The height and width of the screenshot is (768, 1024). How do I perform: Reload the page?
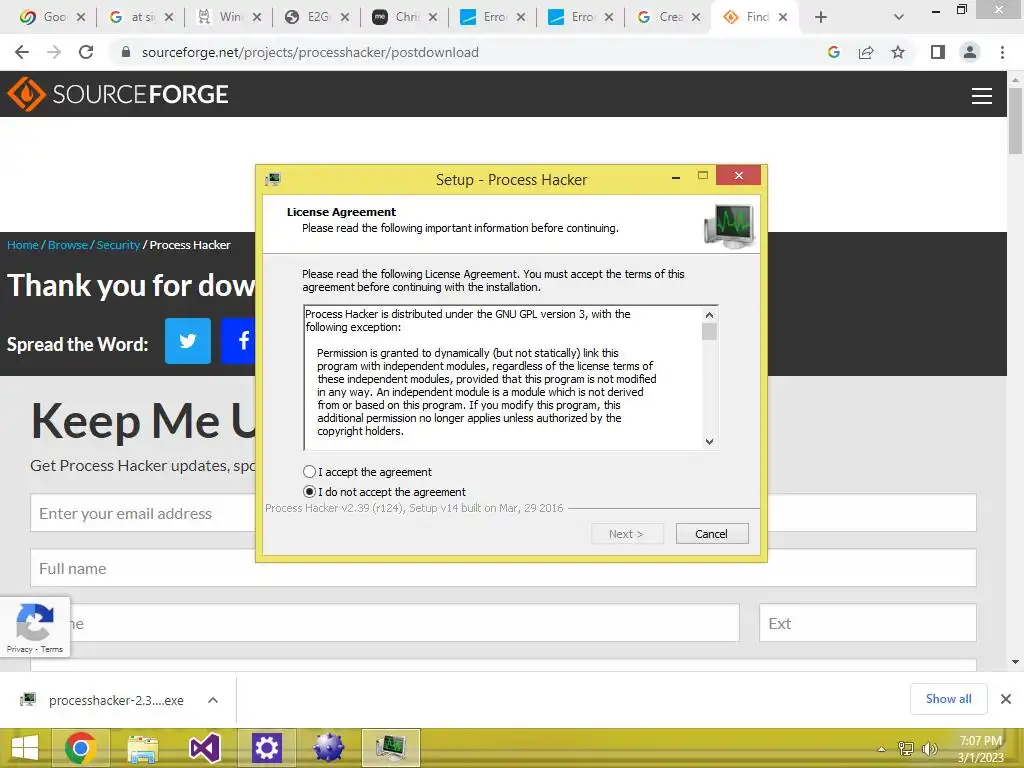(x=86, y=52)
